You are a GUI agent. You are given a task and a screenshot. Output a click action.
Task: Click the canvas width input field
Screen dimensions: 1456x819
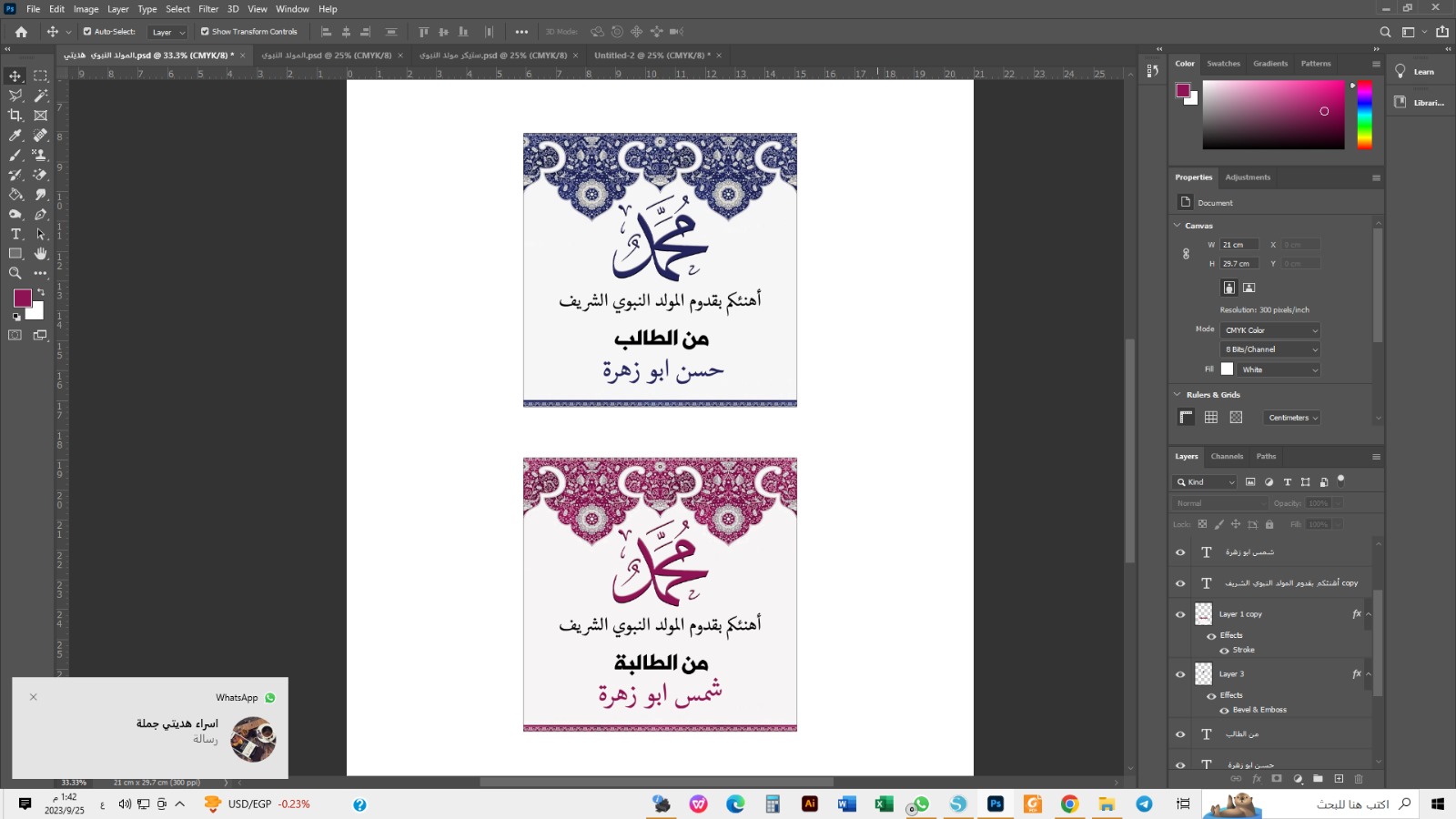tap(1239, 245)
